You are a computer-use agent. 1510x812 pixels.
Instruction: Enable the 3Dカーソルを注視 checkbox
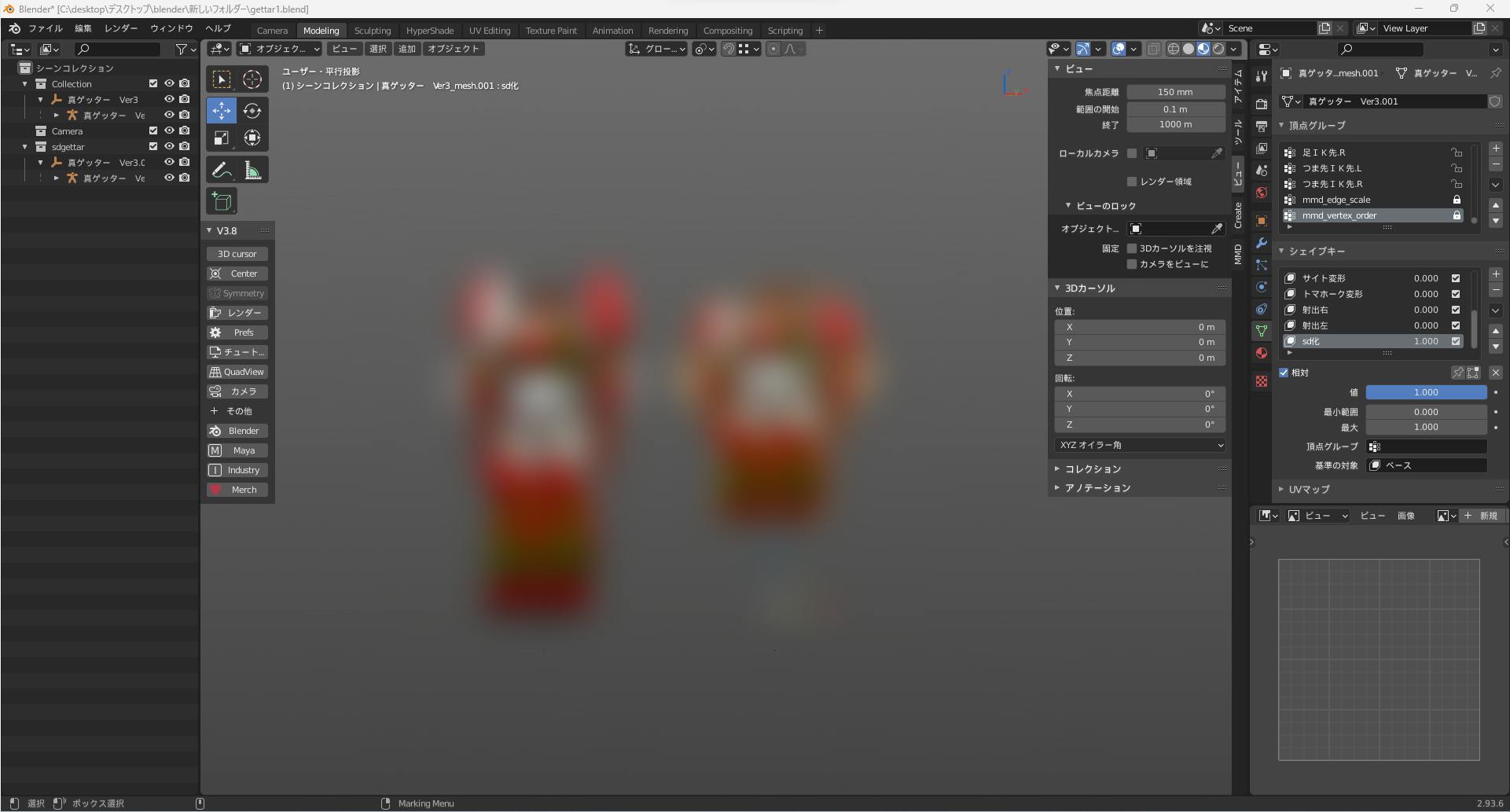(1132, 248)
